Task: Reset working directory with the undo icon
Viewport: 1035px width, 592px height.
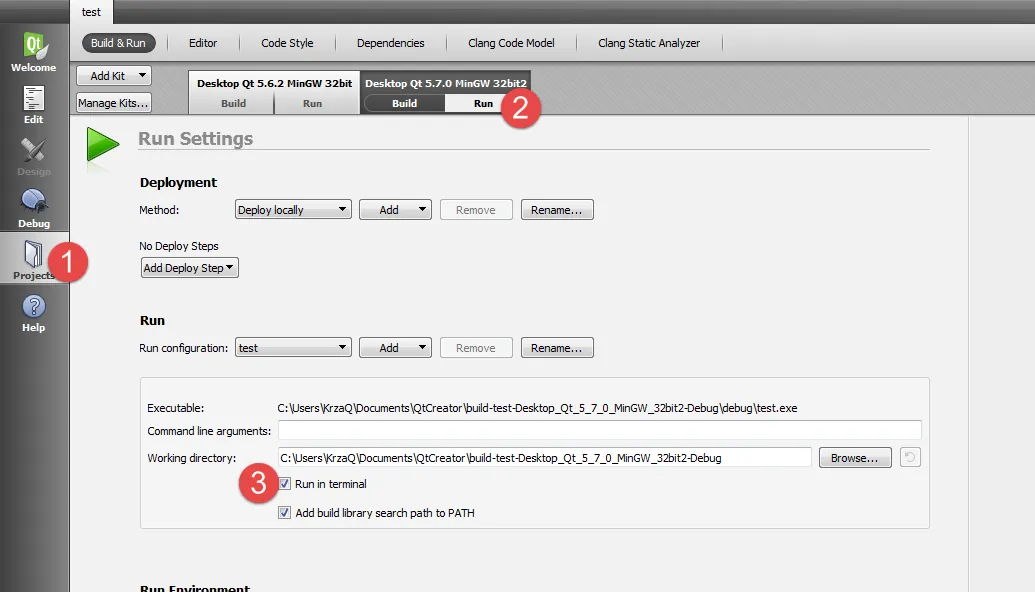Action: tap(910, 457)
